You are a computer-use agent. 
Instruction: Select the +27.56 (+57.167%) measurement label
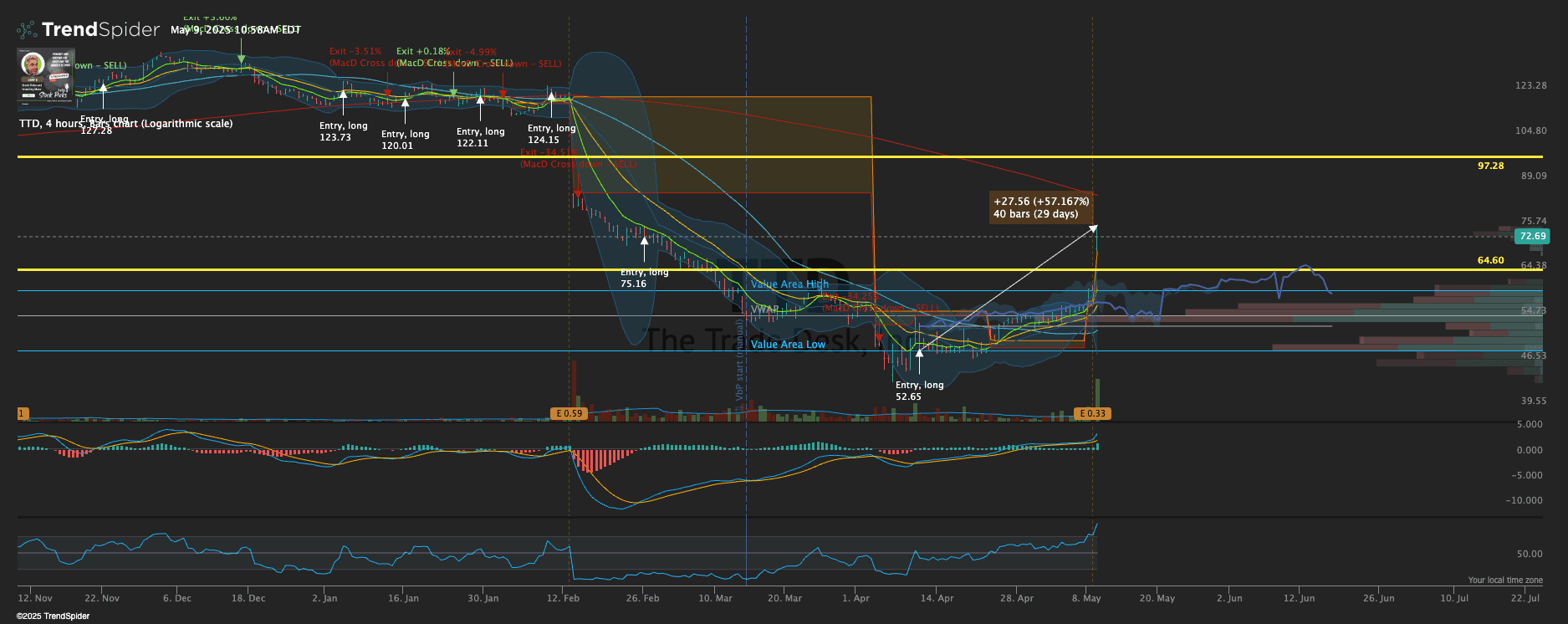[x=1040, y=207]
